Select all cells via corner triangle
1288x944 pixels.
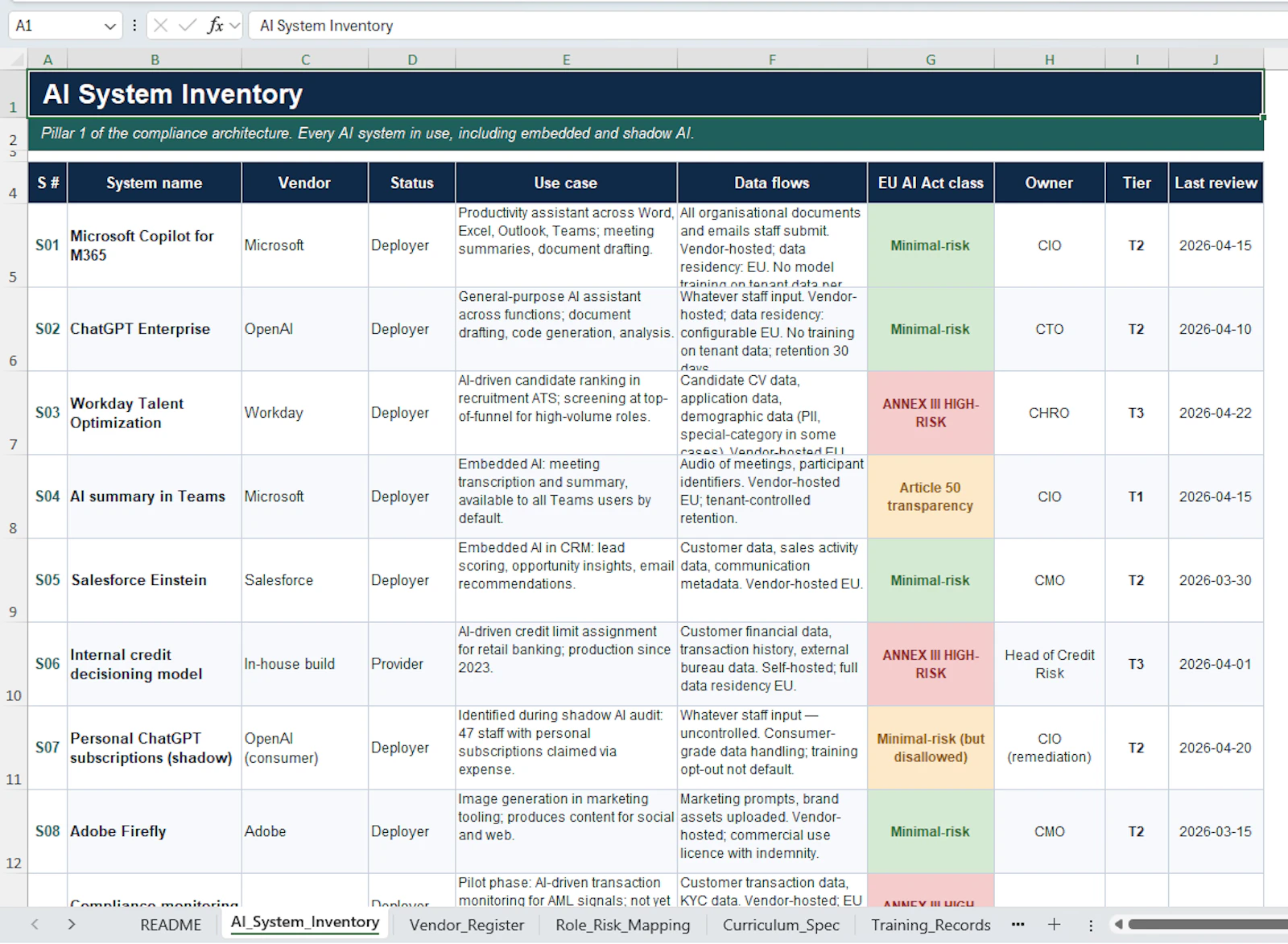[17, 60]
